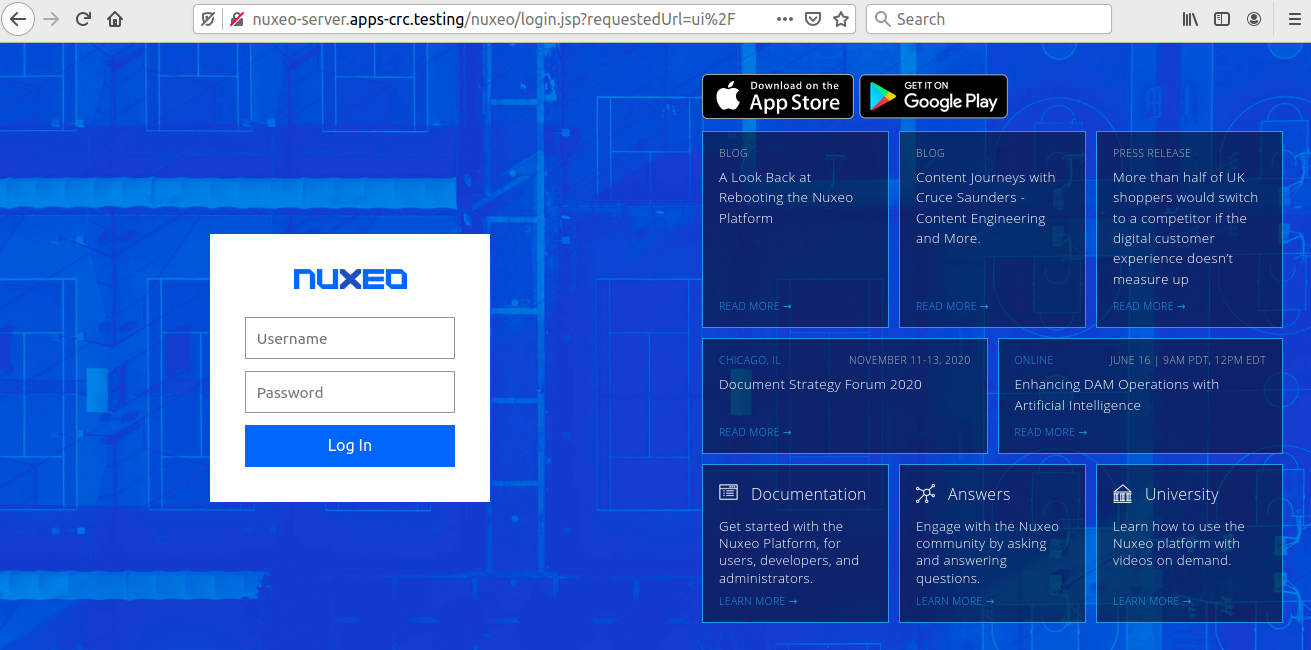Learn more under Documentation
The height and width of the screenshot is (650, 1311).
point(758,601)
